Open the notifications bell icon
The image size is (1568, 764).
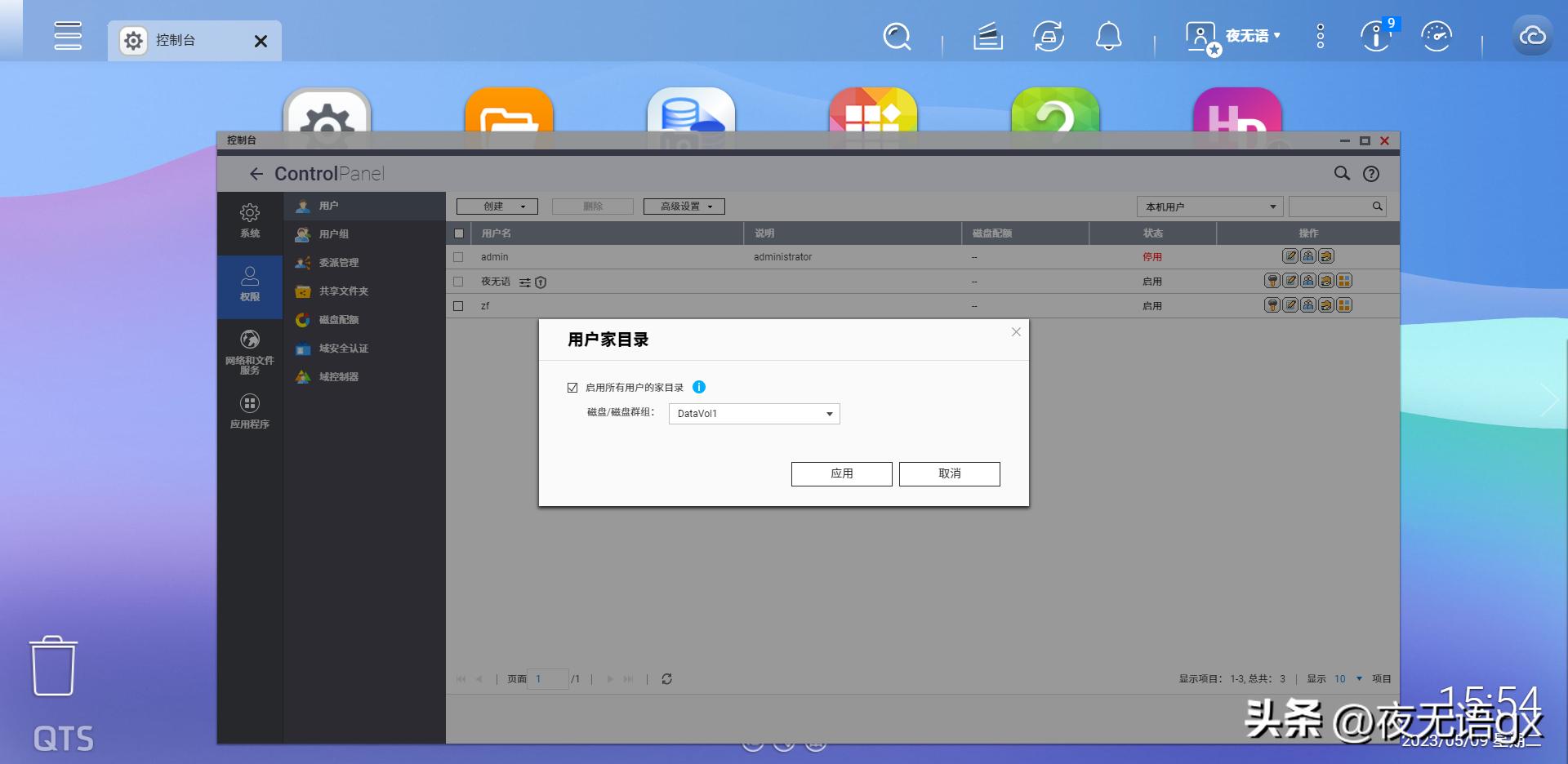1108,37
